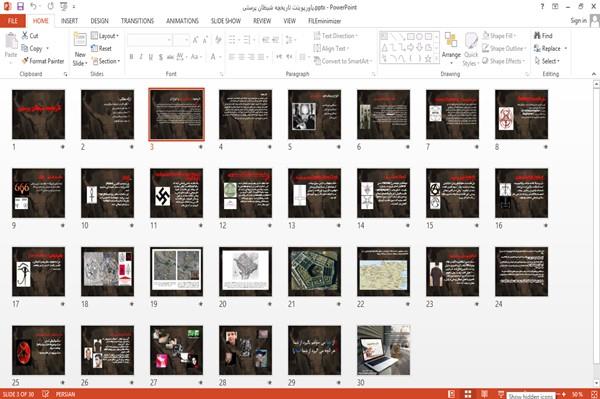This screenshot has height=399, width=600.
Task: Toggle align text left
Action: [232, 57]
